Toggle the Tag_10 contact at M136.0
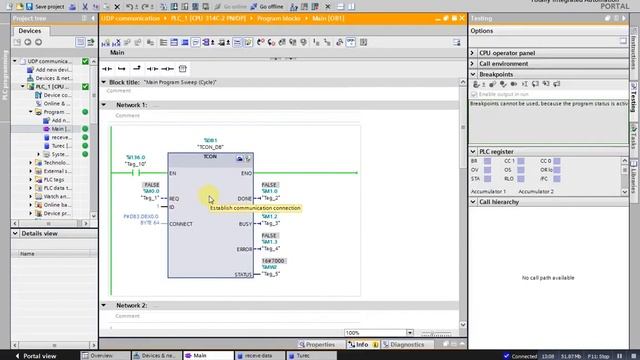The width and height of the screenshot is (640, 360). pyautogui.click(x=136, y=173)
